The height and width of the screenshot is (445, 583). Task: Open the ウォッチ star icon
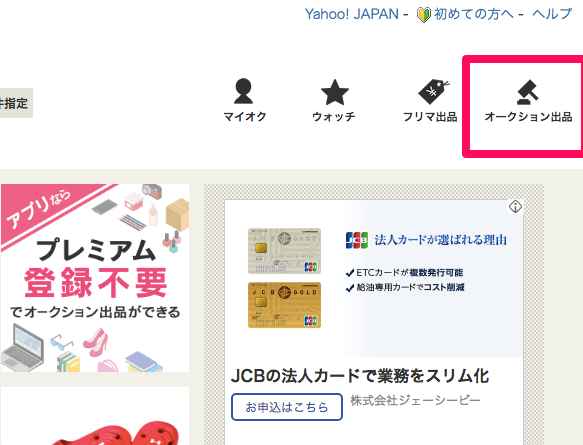point(335,92)
